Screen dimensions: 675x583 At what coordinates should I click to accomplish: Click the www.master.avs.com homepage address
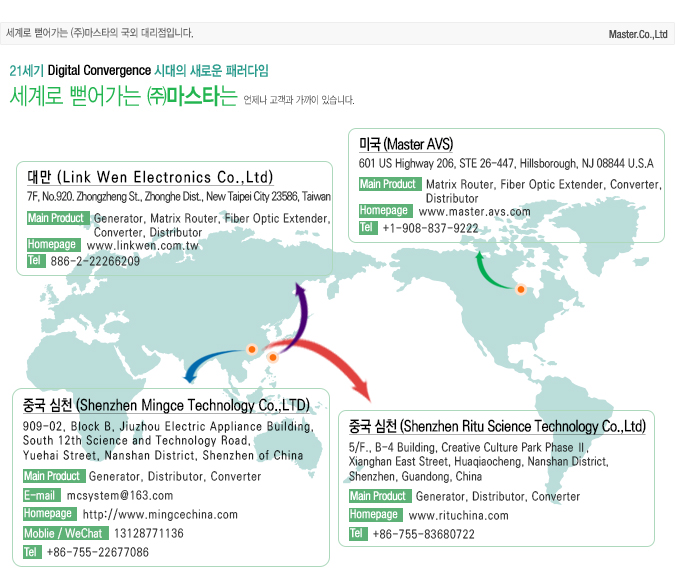click(474, 211)
